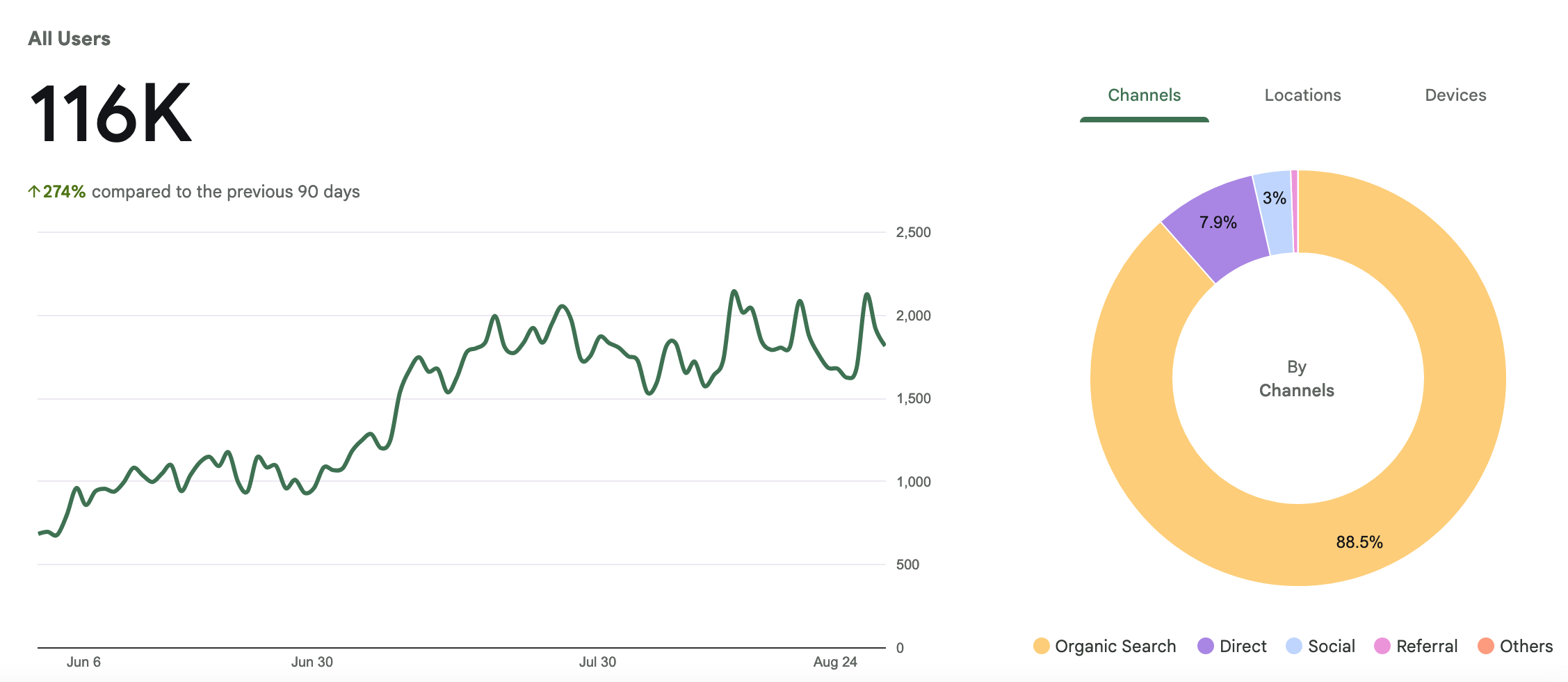Screen dimensions: 1568x682
Task: Click the Social legend color dot
Action: 1293,646
